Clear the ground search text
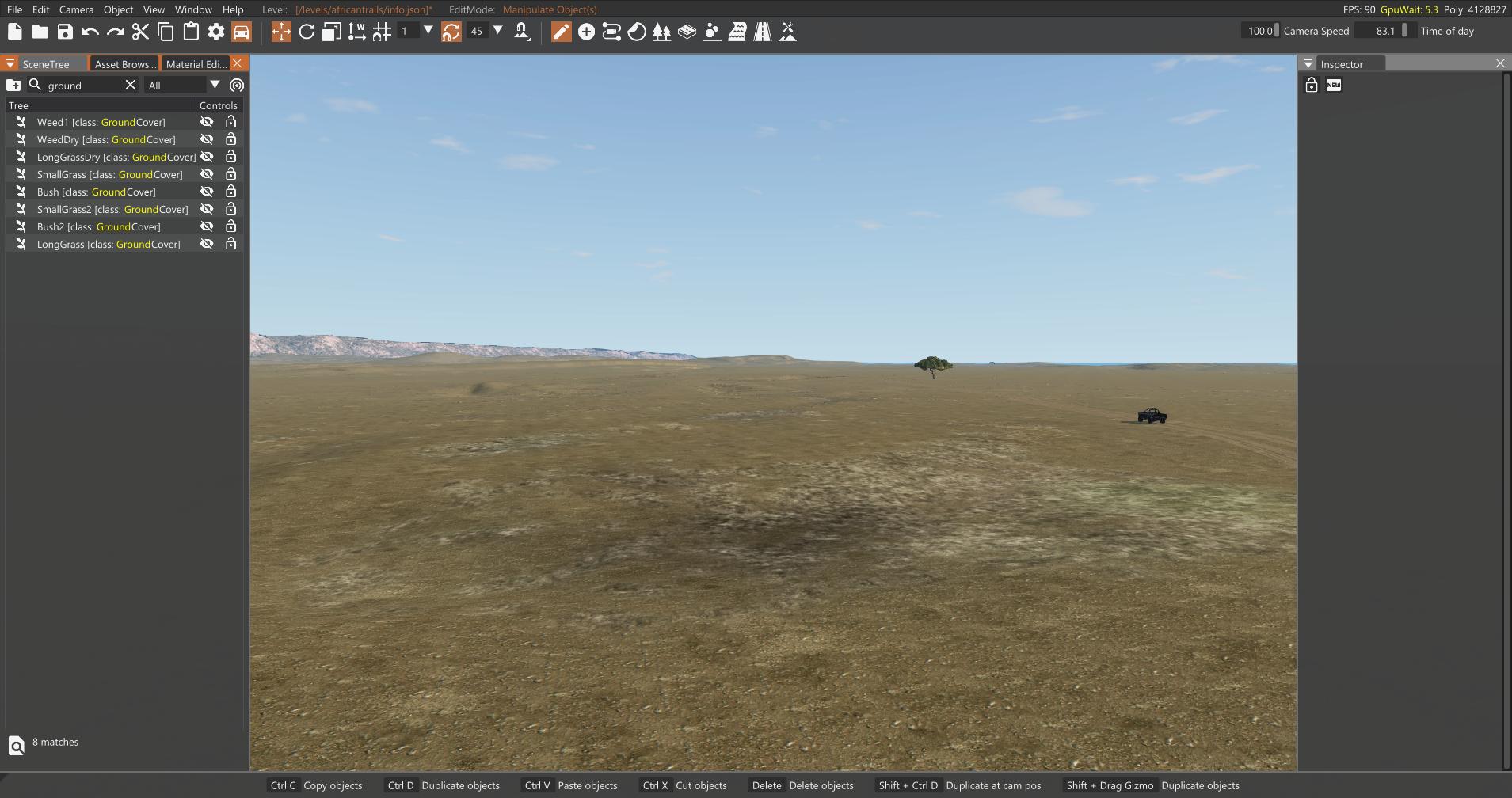 click(x=131, y=85)
